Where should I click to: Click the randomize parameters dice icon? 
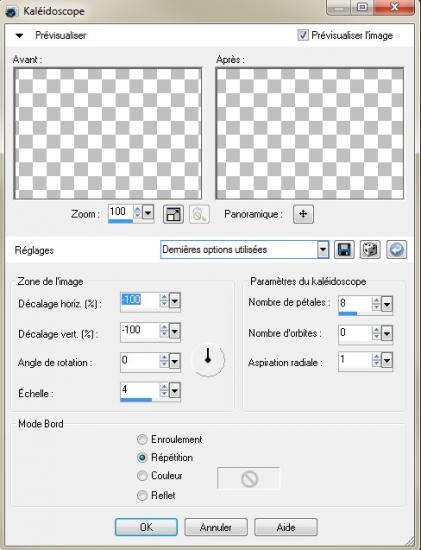tap(370, 250)
